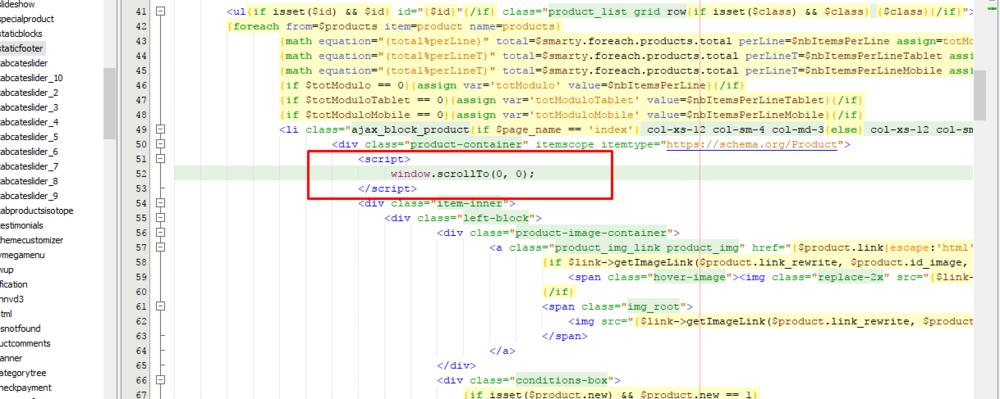Collapse the code fold at line 41
The image size is (1000, 399).
161,11
